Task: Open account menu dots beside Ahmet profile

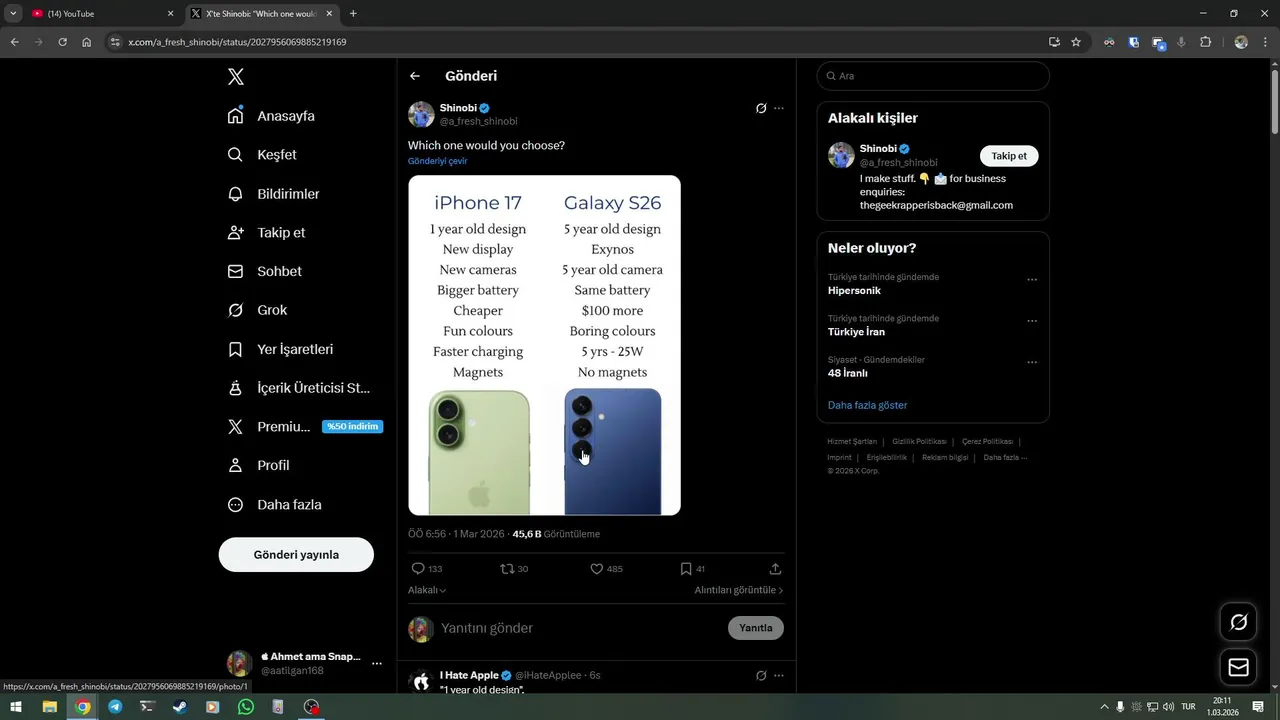Action: click(x=377, y=663)
